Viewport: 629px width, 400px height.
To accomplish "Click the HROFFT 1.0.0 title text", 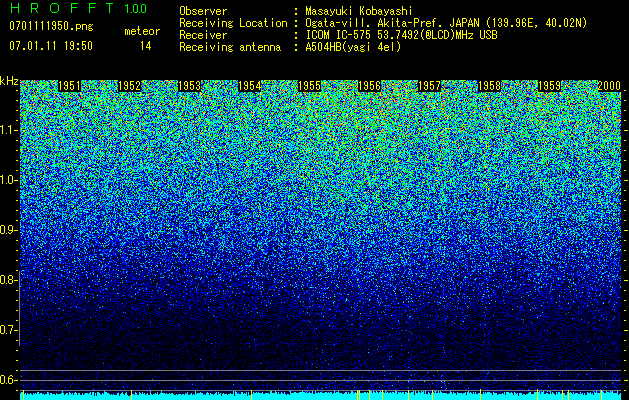I will click(78, 8).
